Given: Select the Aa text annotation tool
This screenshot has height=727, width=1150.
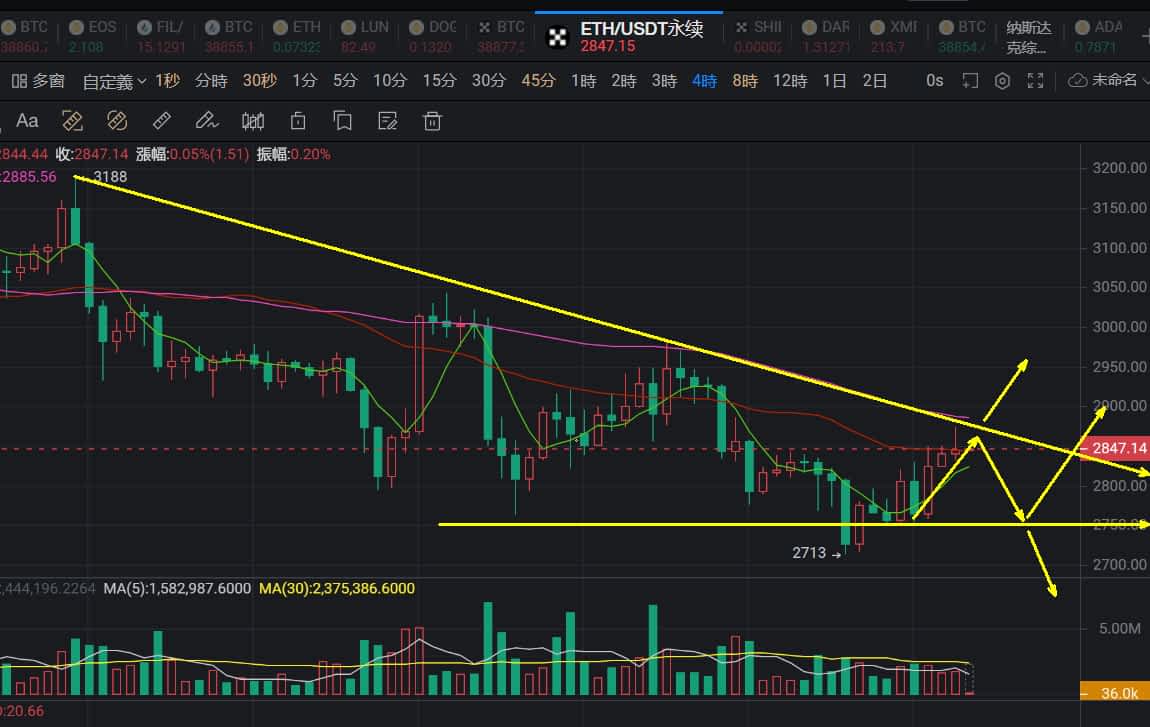Looking at the screenshot, I should pos(27,120).
